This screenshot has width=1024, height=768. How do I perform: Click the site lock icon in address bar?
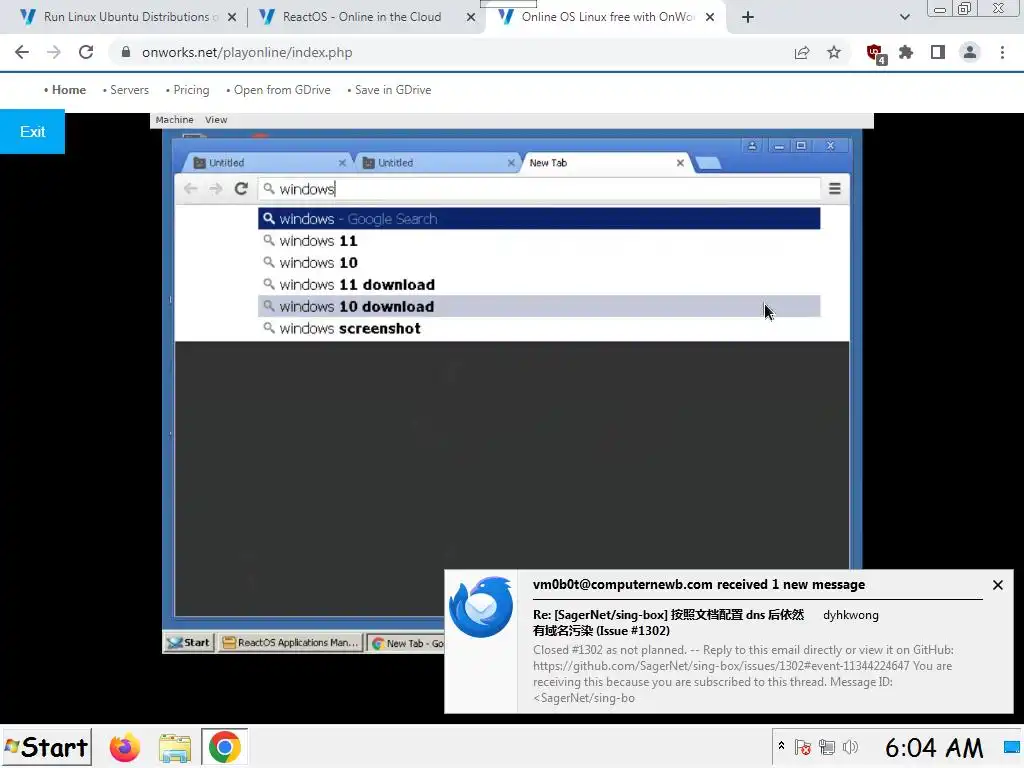[126, 52]
